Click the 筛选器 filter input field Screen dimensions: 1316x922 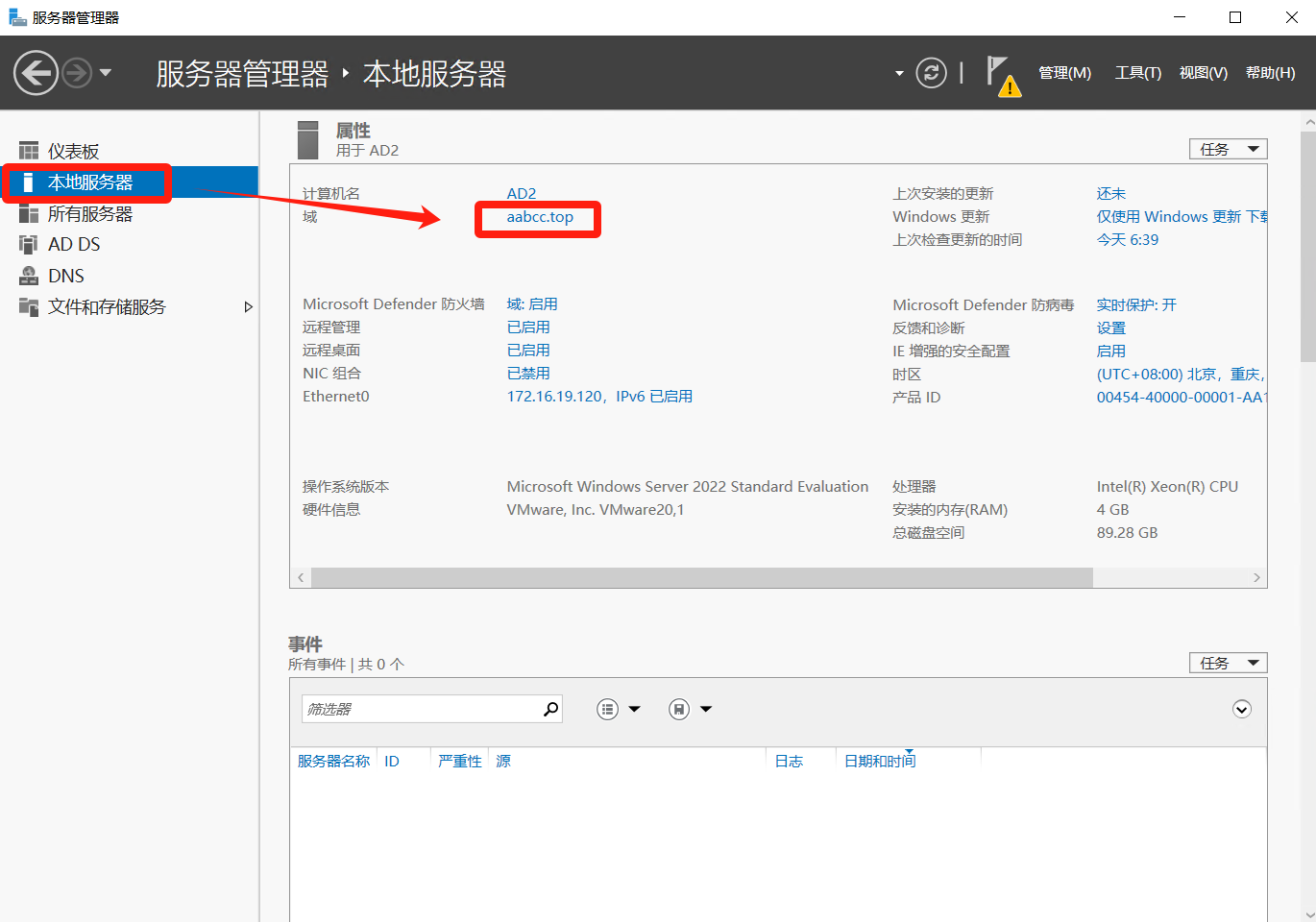[421, 710]
